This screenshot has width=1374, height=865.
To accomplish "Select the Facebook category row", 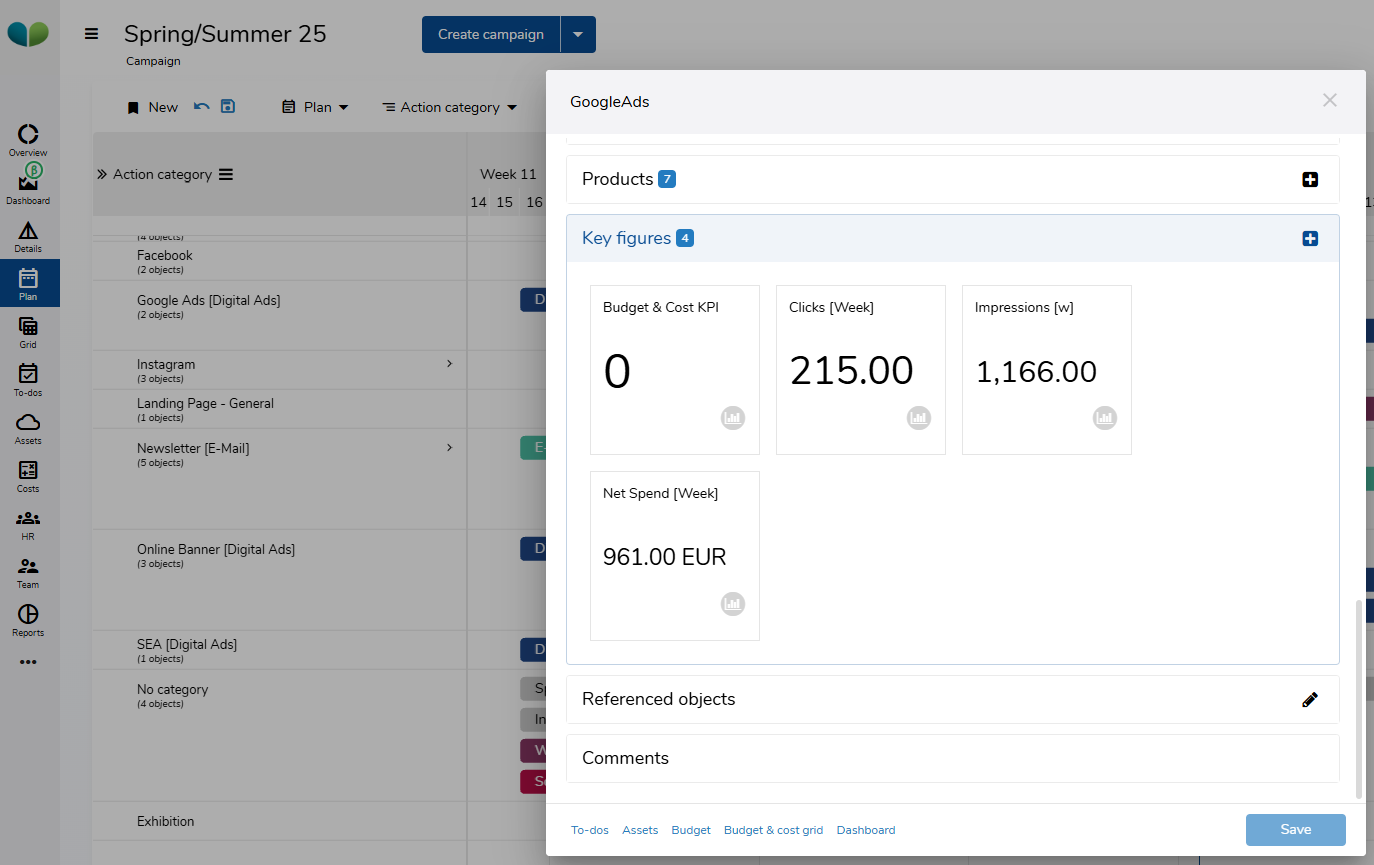I will pos(280,261).
